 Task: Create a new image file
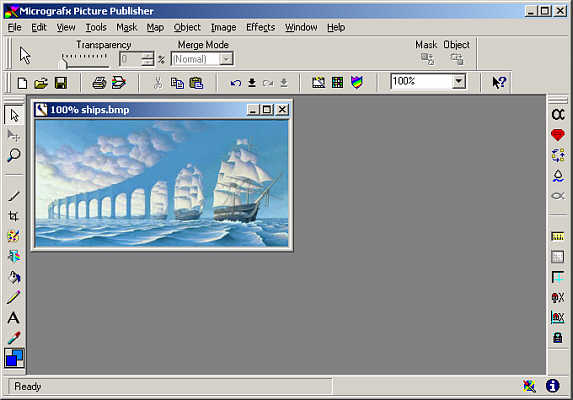point(22,83)
